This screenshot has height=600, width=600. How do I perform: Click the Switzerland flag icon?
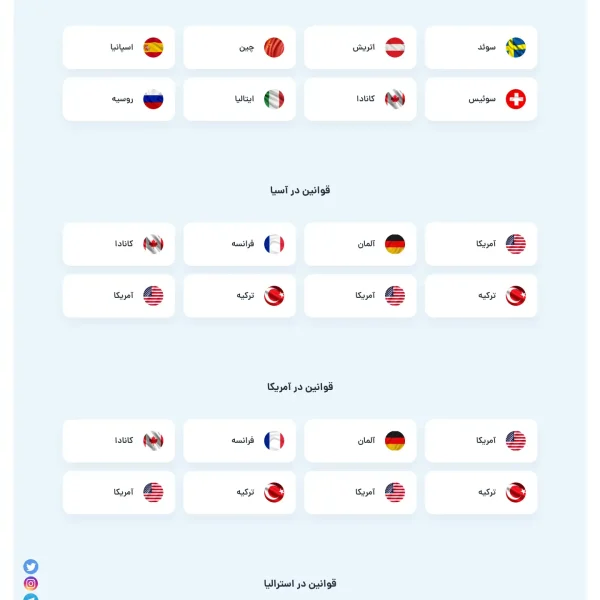(x=515, y=99)
